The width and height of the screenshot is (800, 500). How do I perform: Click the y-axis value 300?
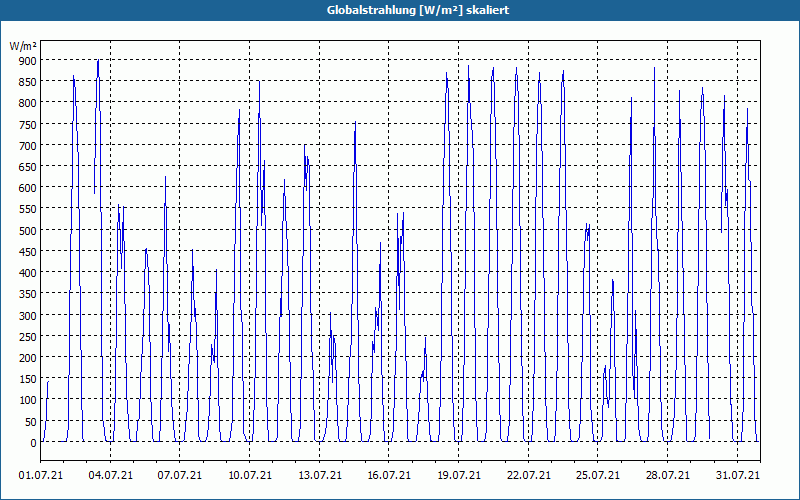[x=28, y=315]
